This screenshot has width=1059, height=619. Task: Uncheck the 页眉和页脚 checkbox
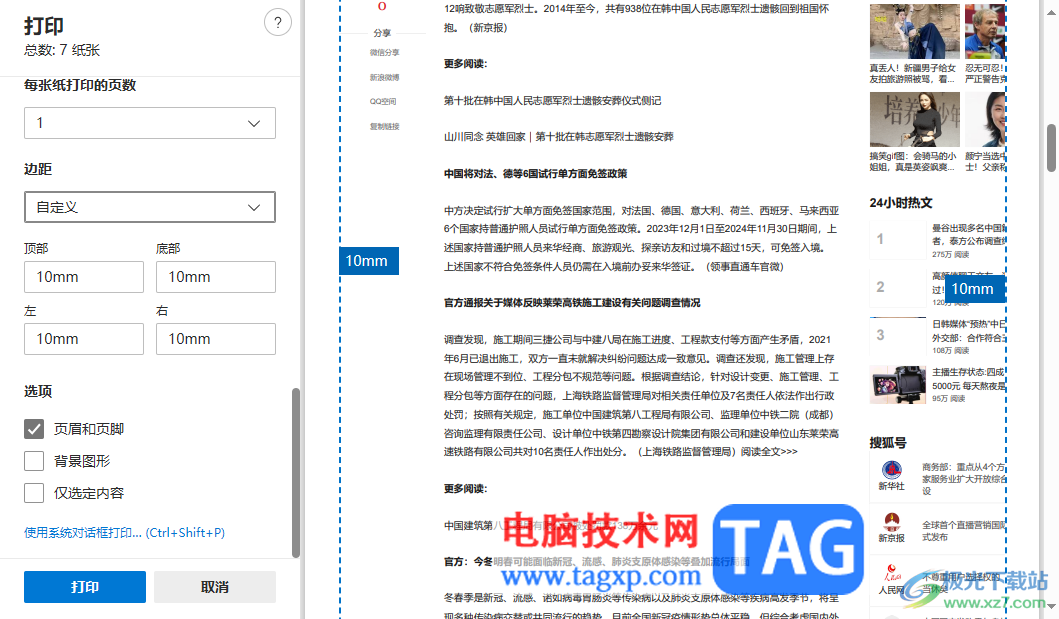tap(34, 429)
